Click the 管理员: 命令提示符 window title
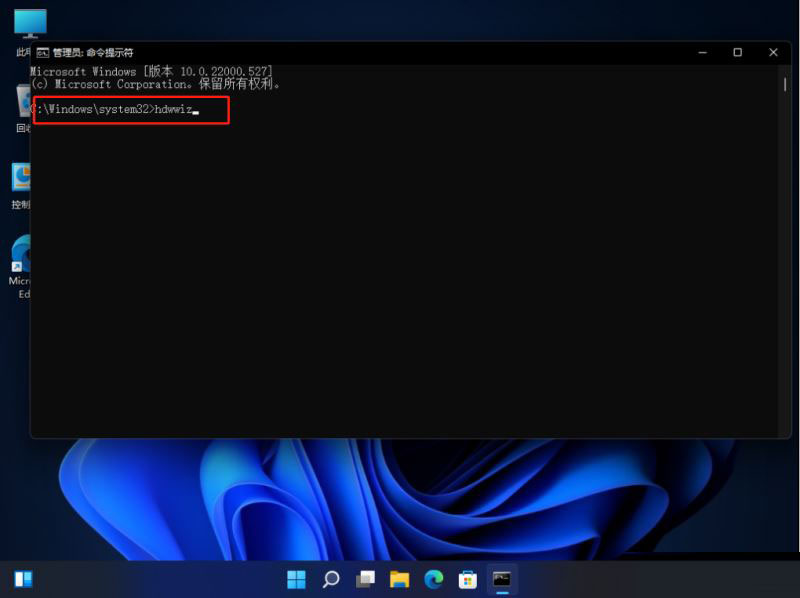800x598 pixels. tap(93, 53)
